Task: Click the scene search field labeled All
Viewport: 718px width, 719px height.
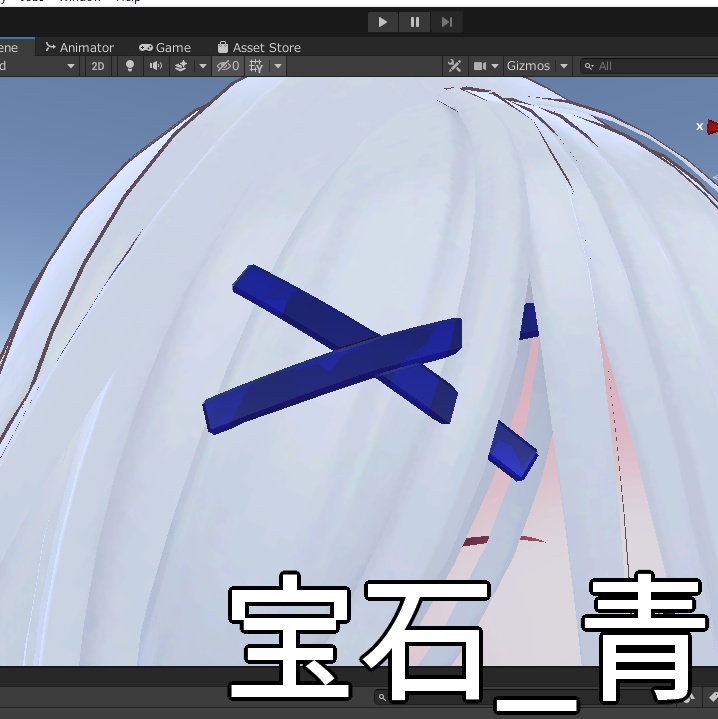Action: (649, 66)
